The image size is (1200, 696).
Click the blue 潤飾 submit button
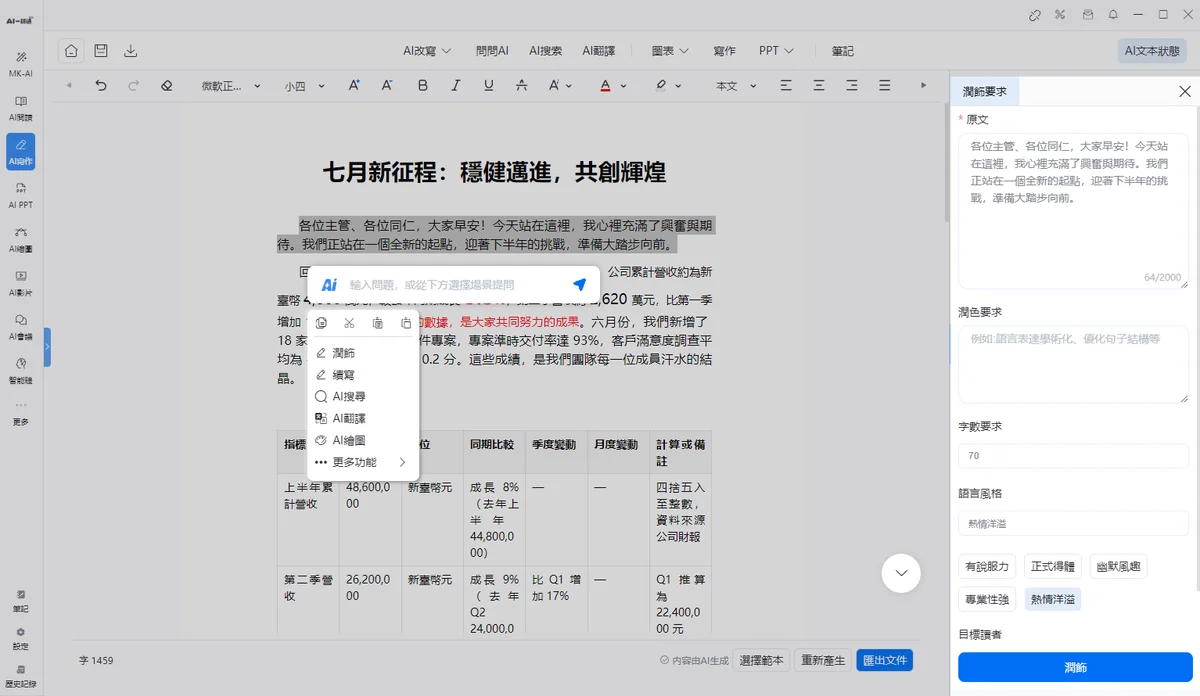click(x=1075, y=667)
